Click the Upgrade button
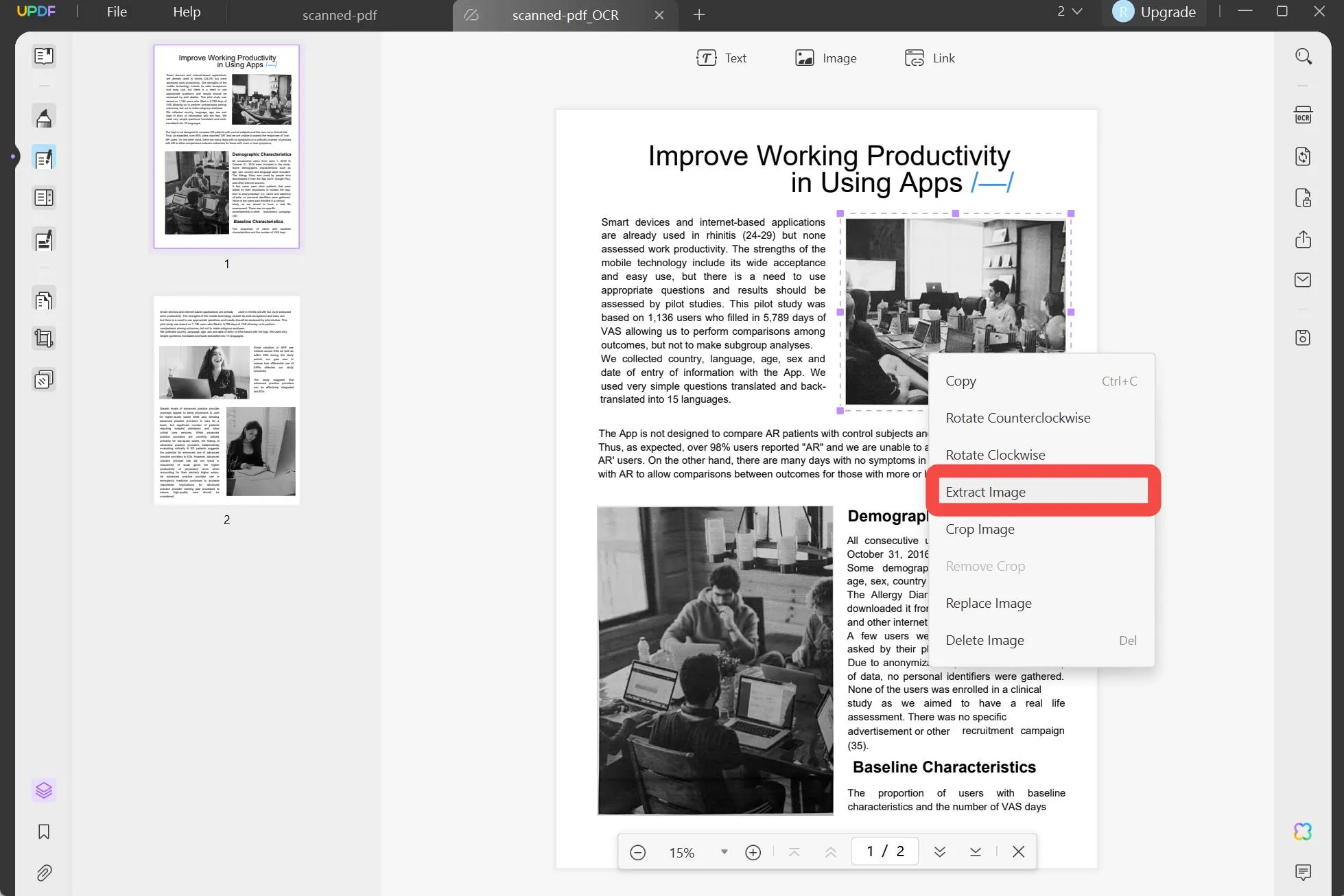1344x896 pixels. 1154,12
